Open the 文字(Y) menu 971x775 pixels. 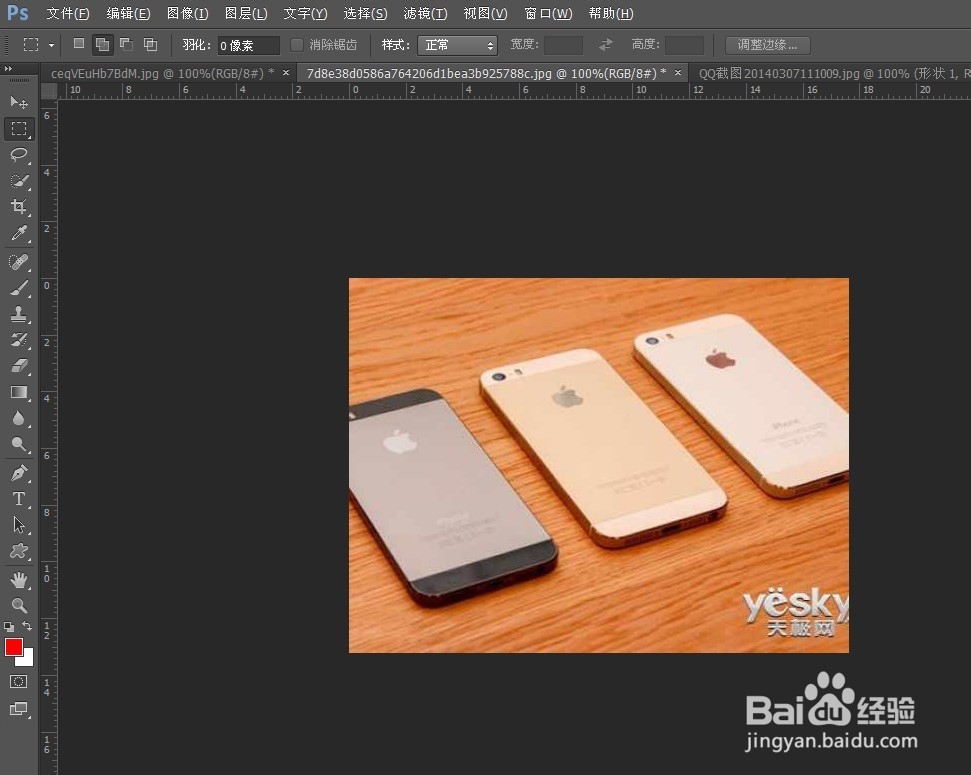305,13
